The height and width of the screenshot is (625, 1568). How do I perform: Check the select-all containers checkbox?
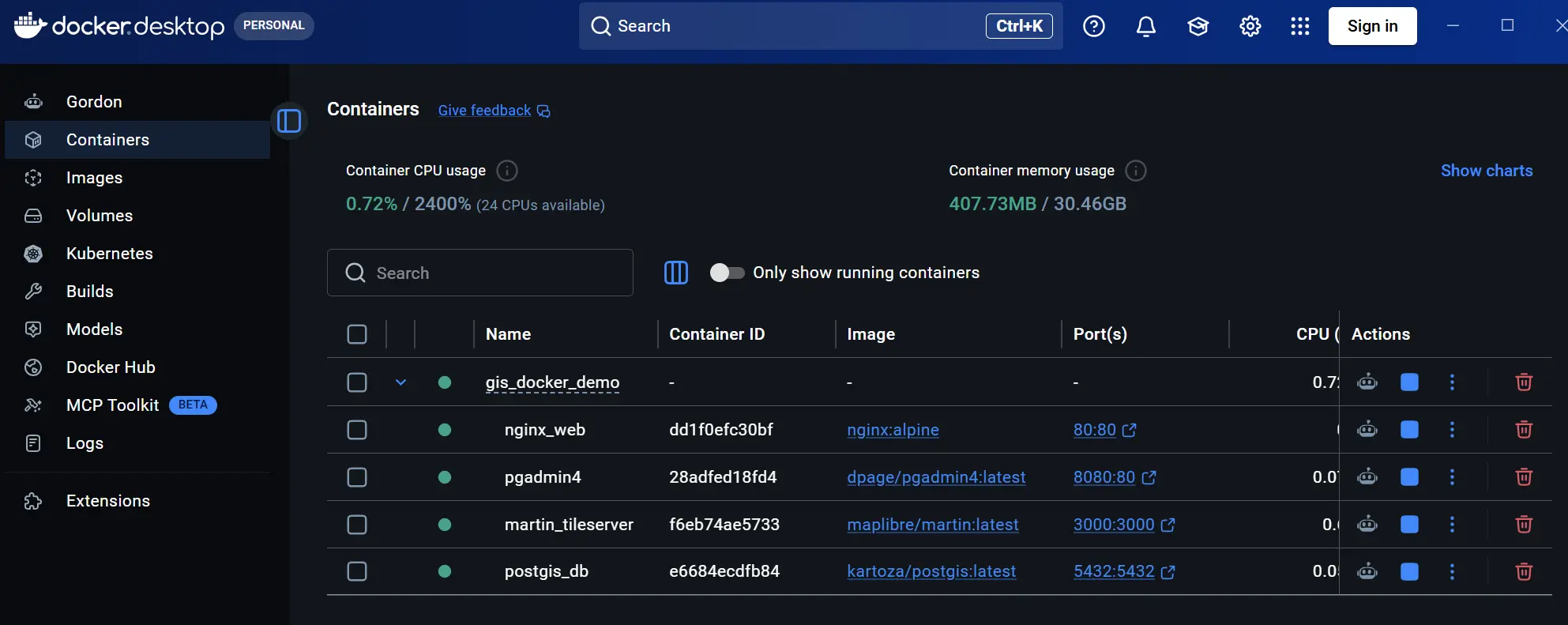(357, 334)
